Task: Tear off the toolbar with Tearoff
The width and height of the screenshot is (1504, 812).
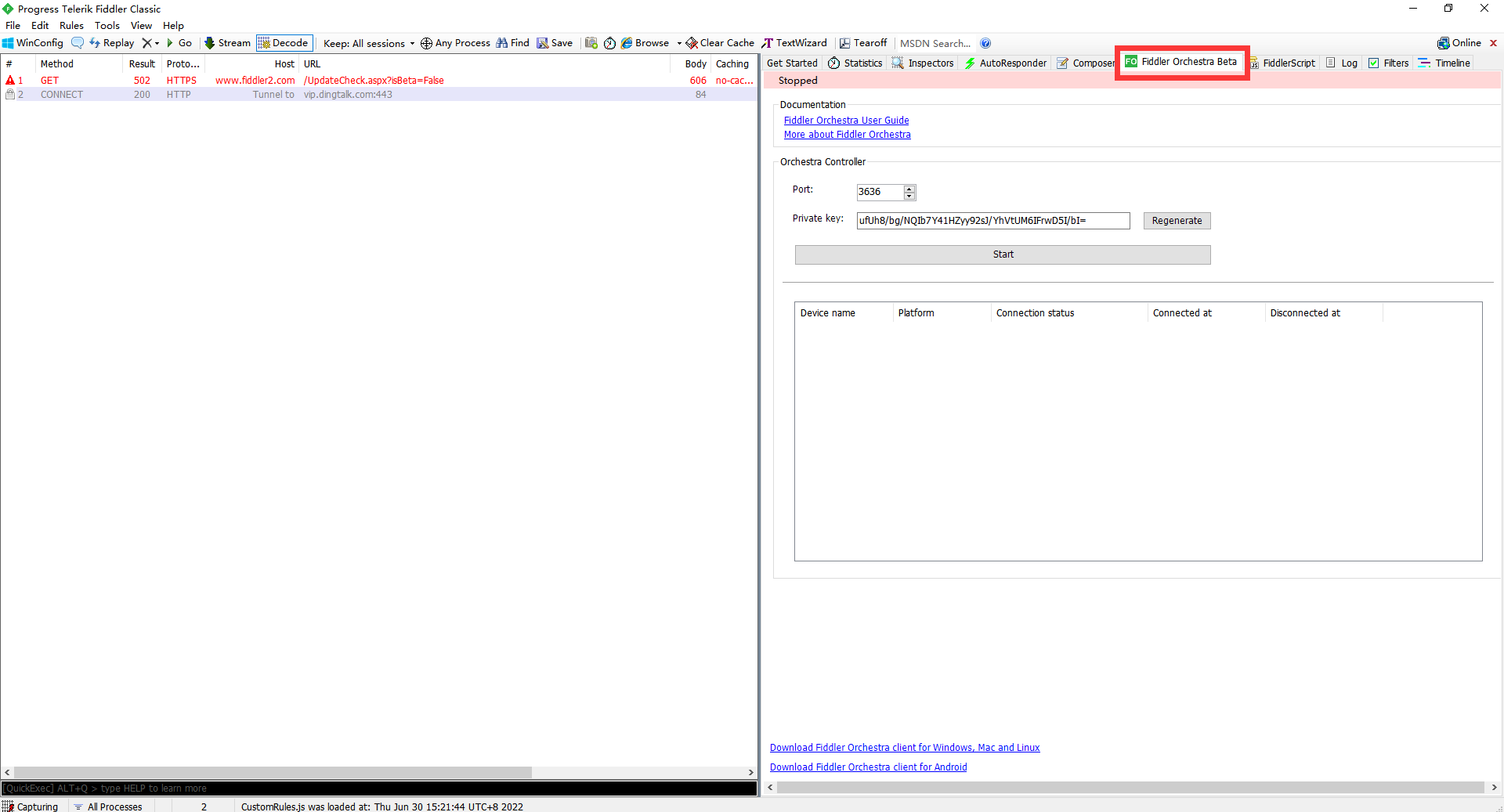Action: click(x=863, y=43)
